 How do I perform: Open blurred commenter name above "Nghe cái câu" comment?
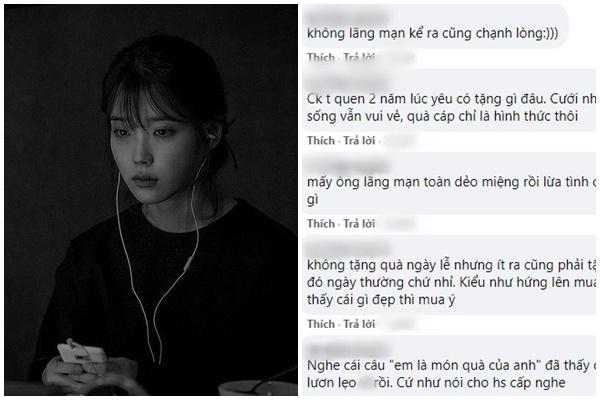(x=347, y=349)
